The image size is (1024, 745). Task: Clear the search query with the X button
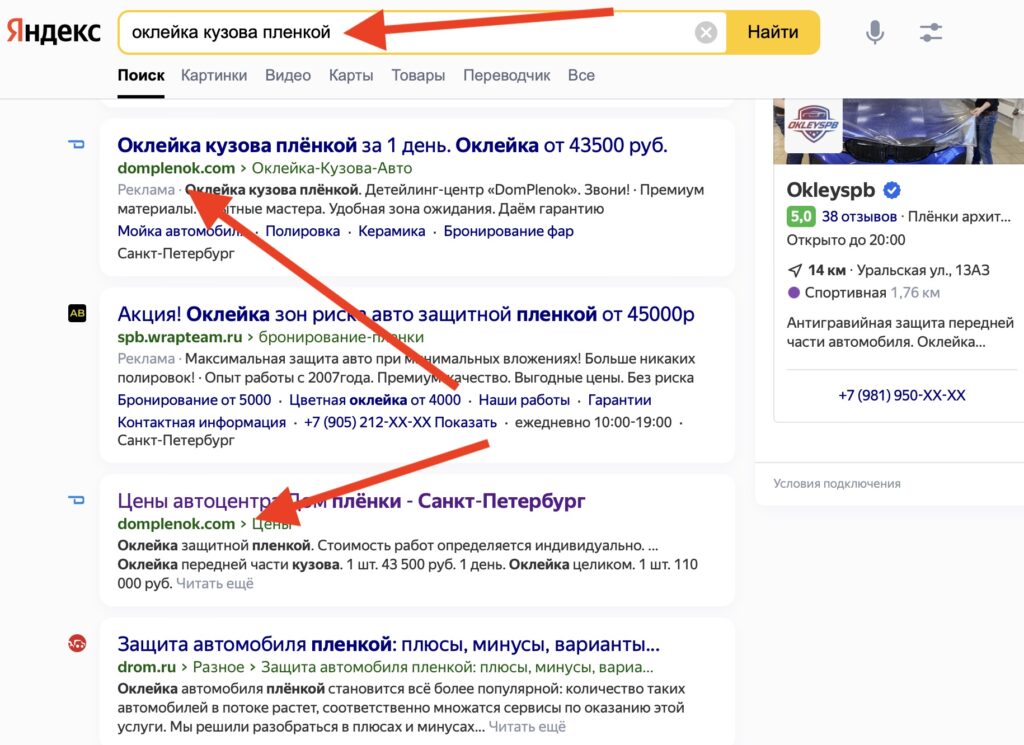click(x=706, y=32)
